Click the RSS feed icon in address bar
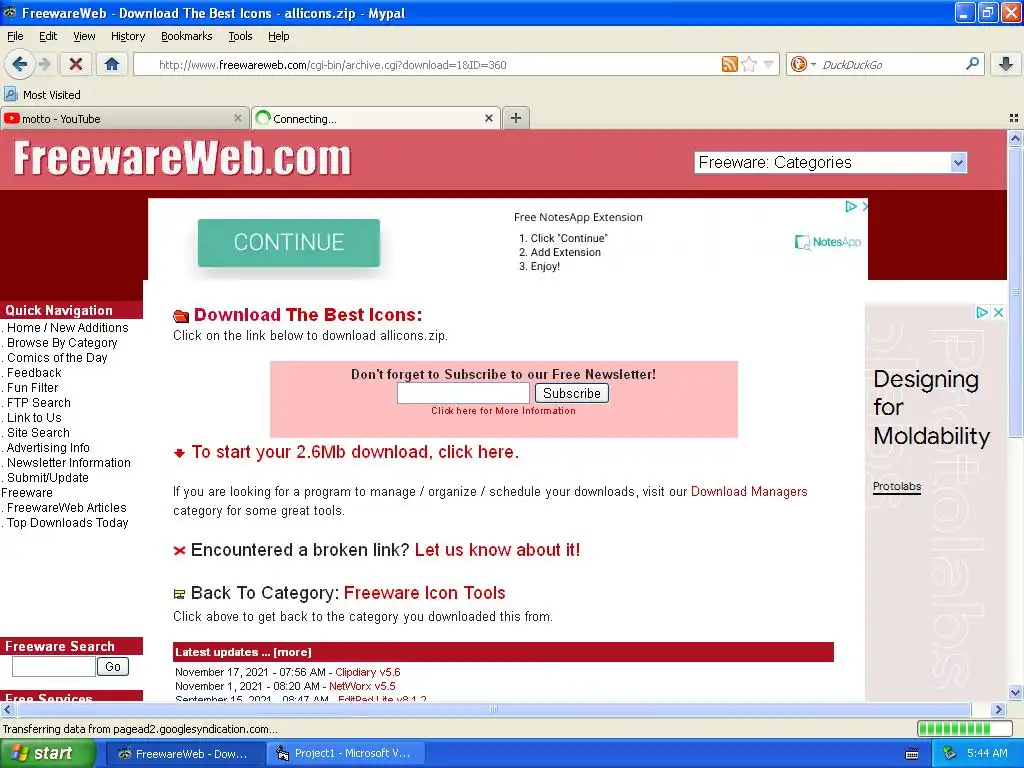Image resolution: width=1024 pixels, height=768 pixels. [x=729, y=64]
